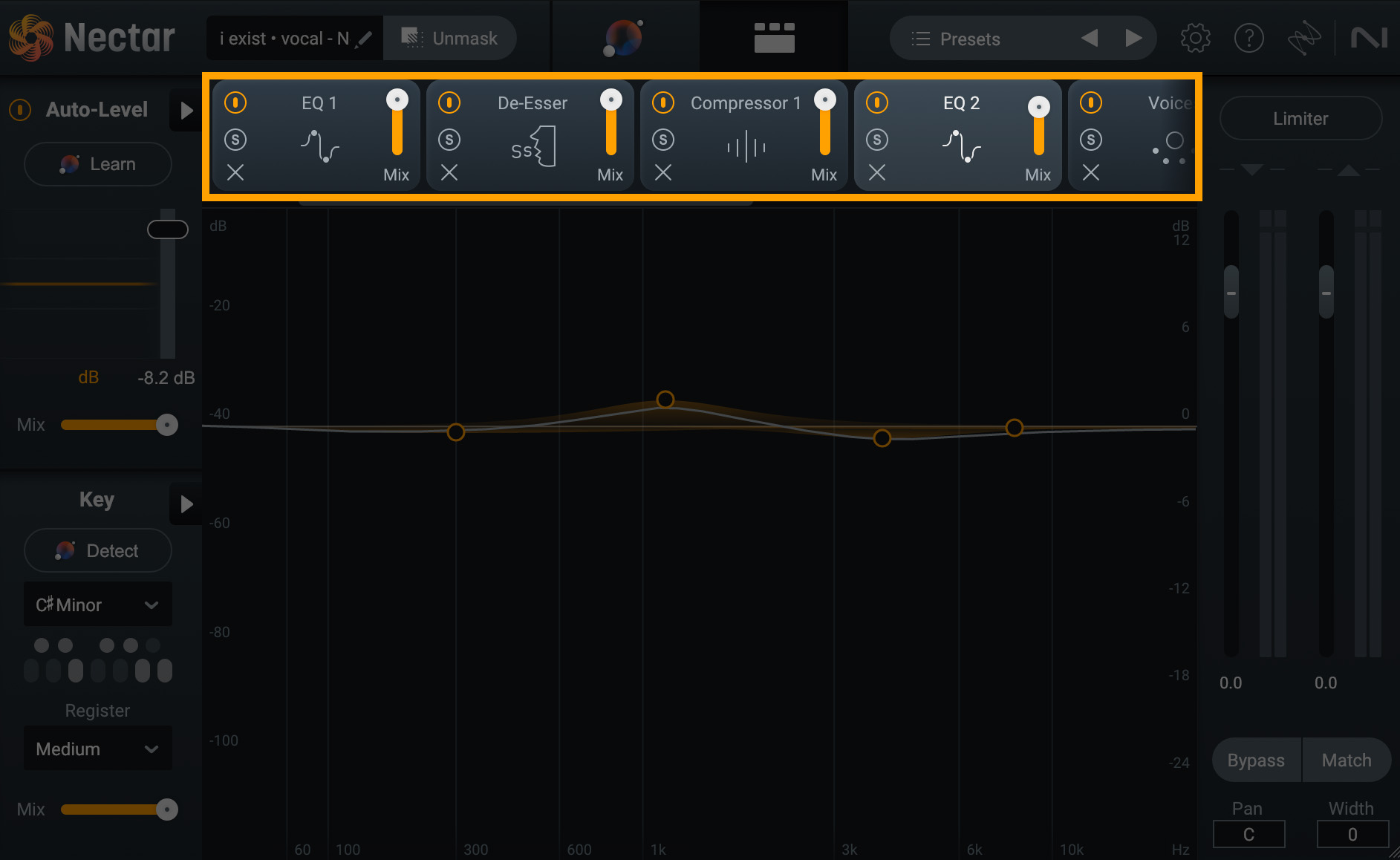Image resolution: width=1400 pixels, height=860 pixels.
Task: Solo the Voice module
Action: pos(1091,139)
